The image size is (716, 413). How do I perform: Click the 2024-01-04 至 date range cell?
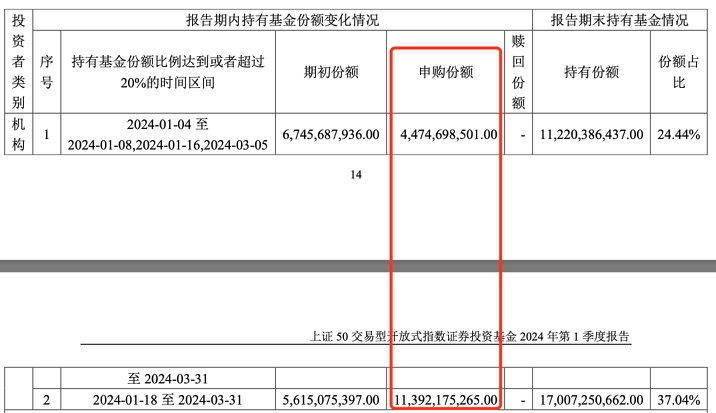[x=168, y=134]
